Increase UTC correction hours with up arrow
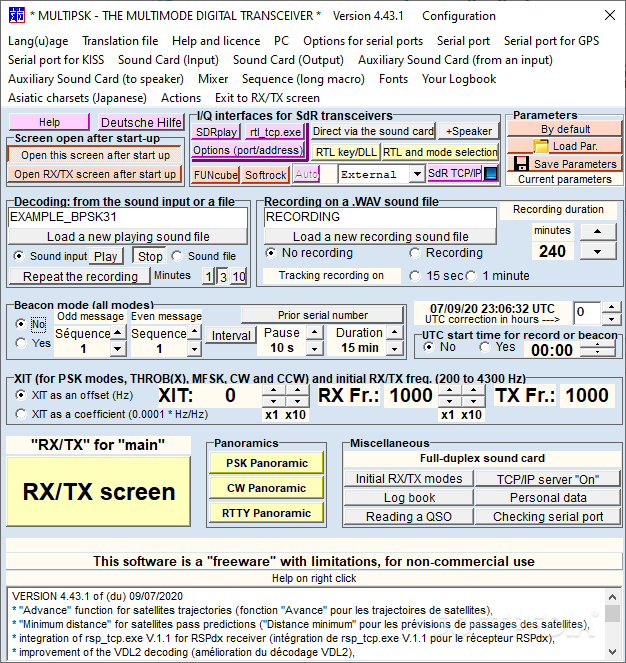626x663 pixels. 611,307
